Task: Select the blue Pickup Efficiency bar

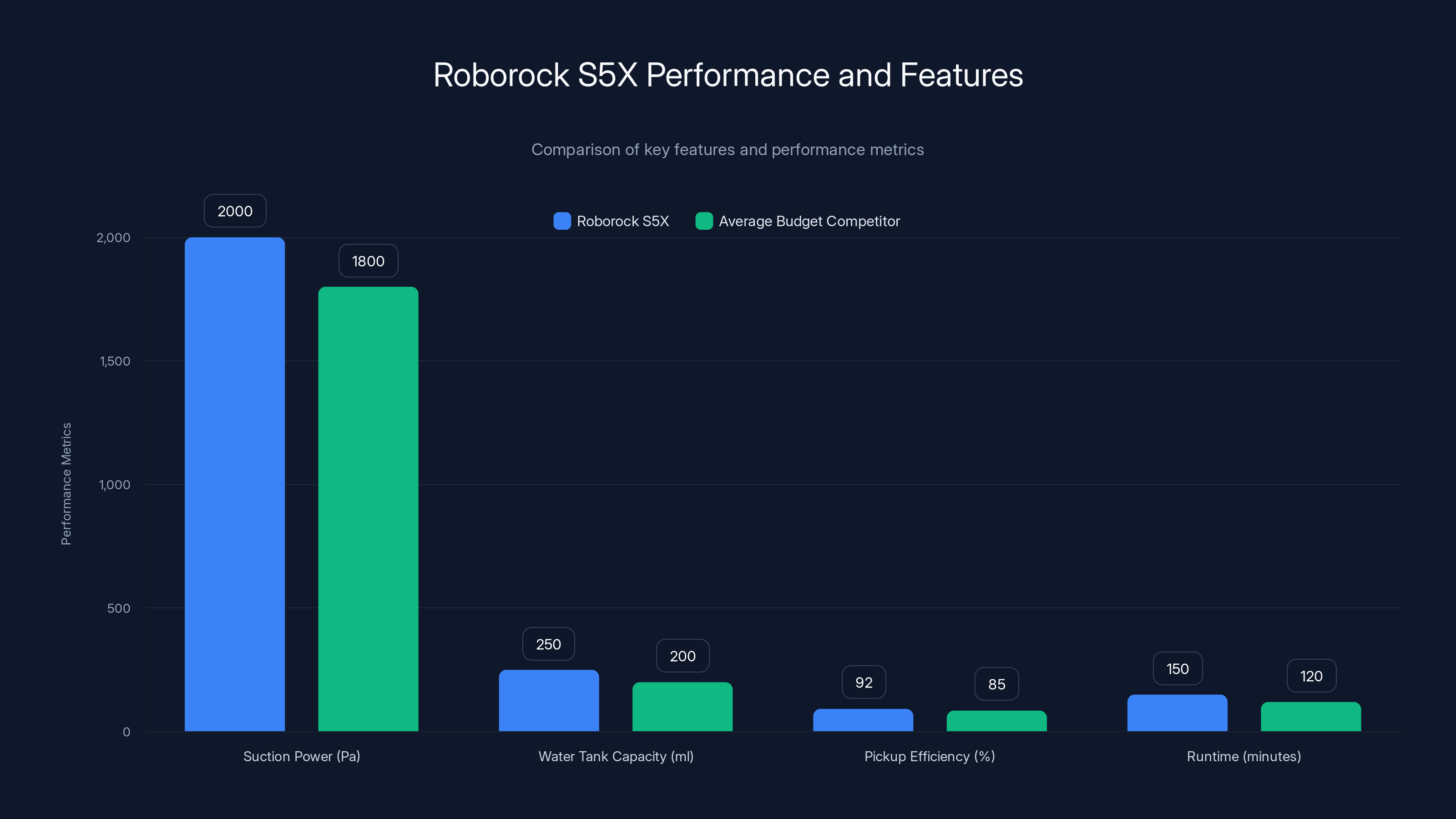Action: point(863,721)
